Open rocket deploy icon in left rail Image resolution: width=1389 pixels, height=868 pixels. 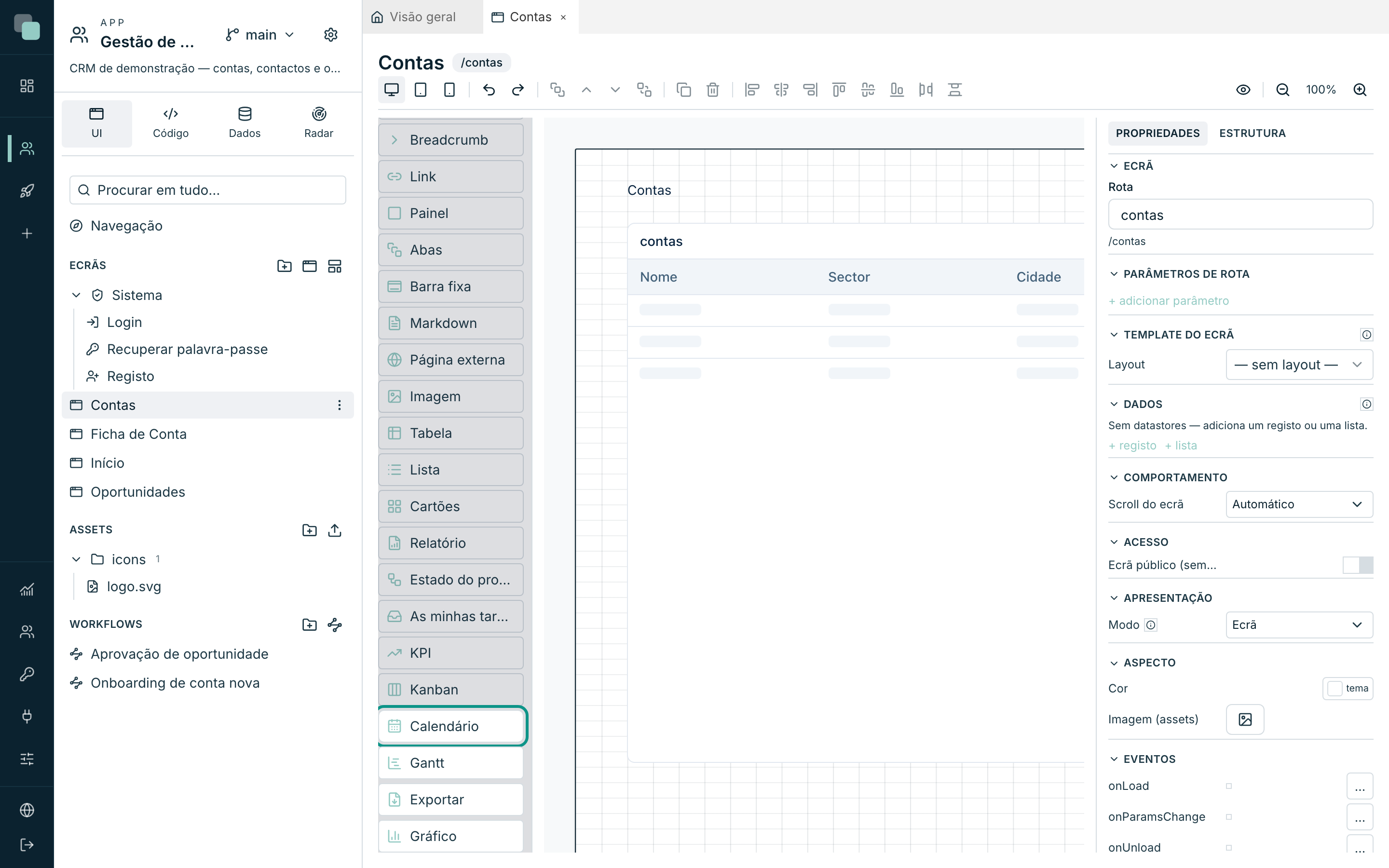click(x=27, y=190)
